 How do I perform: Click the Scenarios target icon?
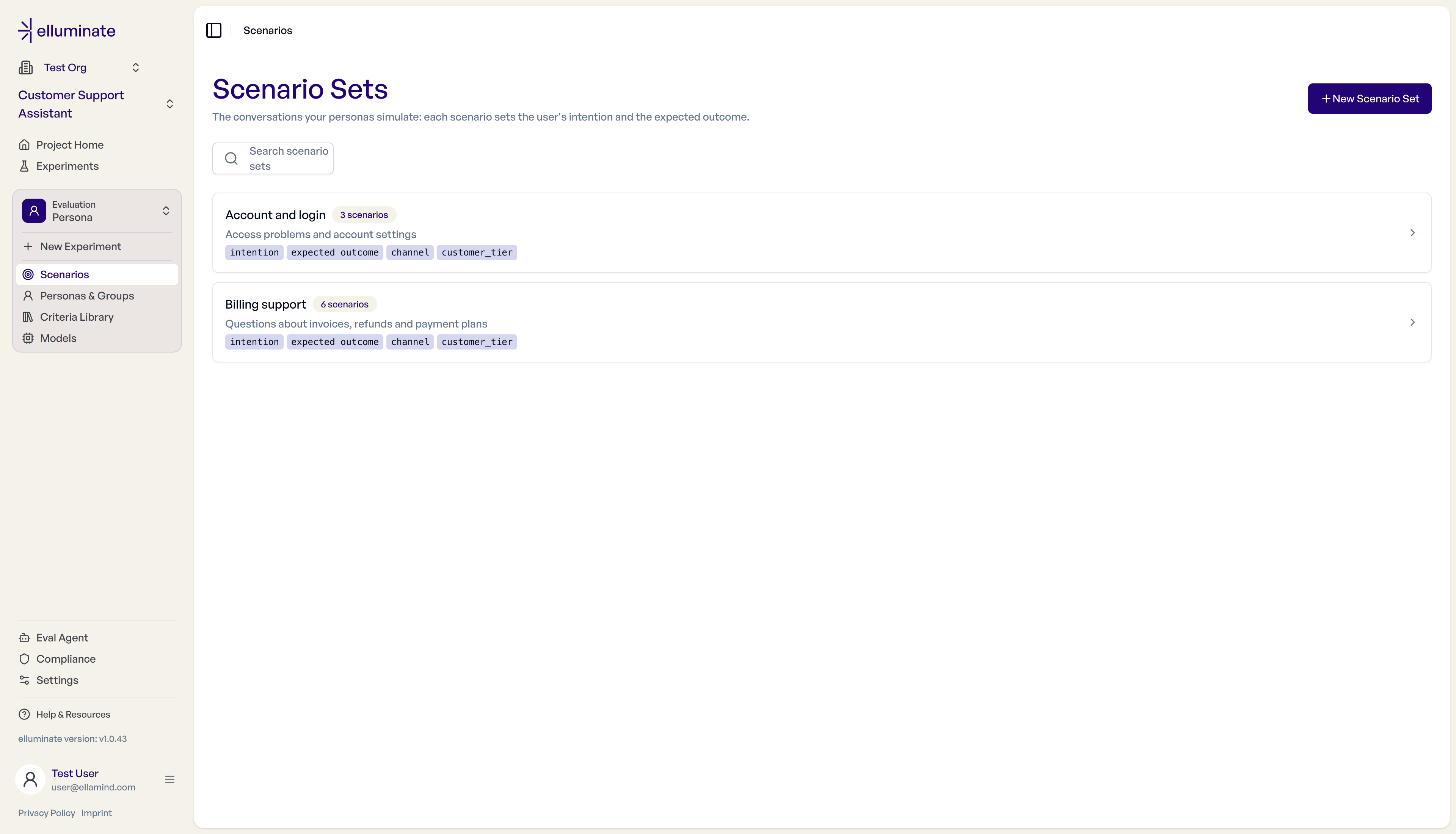[x=28, y=274]
